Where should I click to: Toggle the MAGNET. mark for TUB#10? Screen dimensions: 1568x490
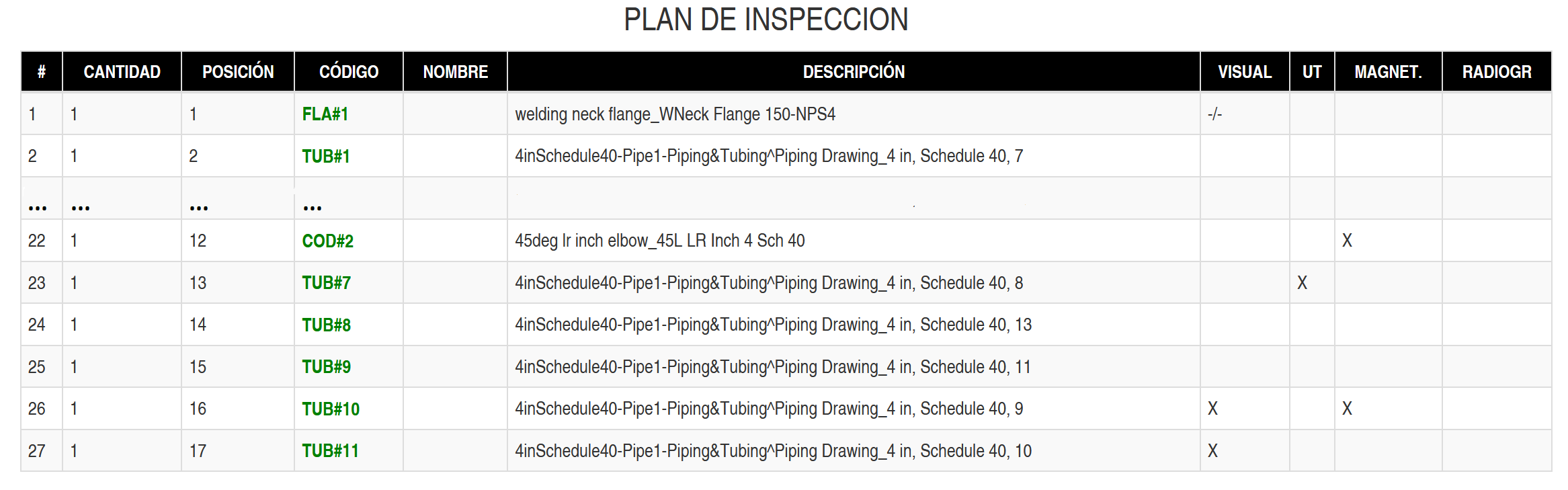pos(1347,409)
